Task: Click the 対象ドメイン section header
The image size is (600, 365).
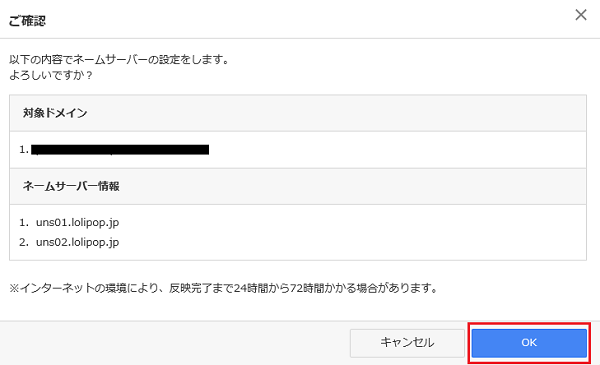Action: point(55,113)
